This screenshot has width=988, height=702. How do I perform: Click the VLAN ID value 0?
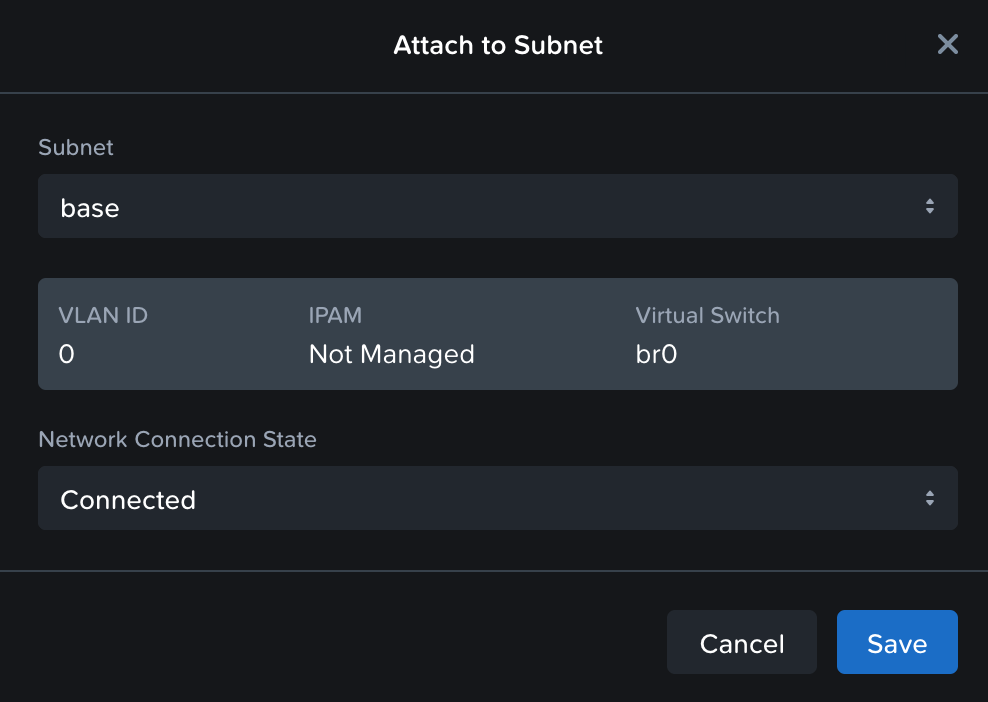66,354
